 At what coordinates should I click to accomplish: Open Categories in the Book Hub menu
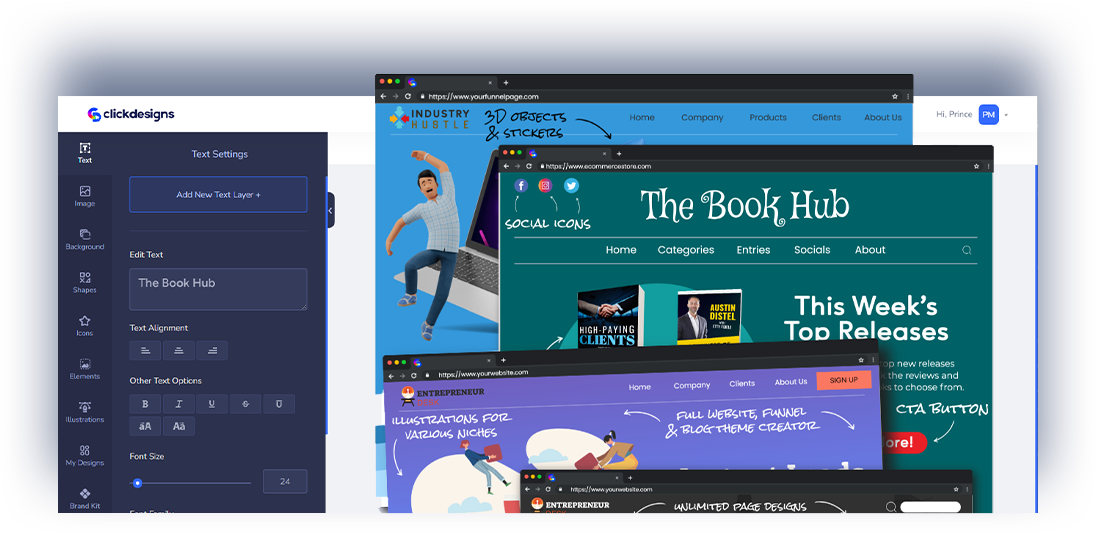[686, 250]
